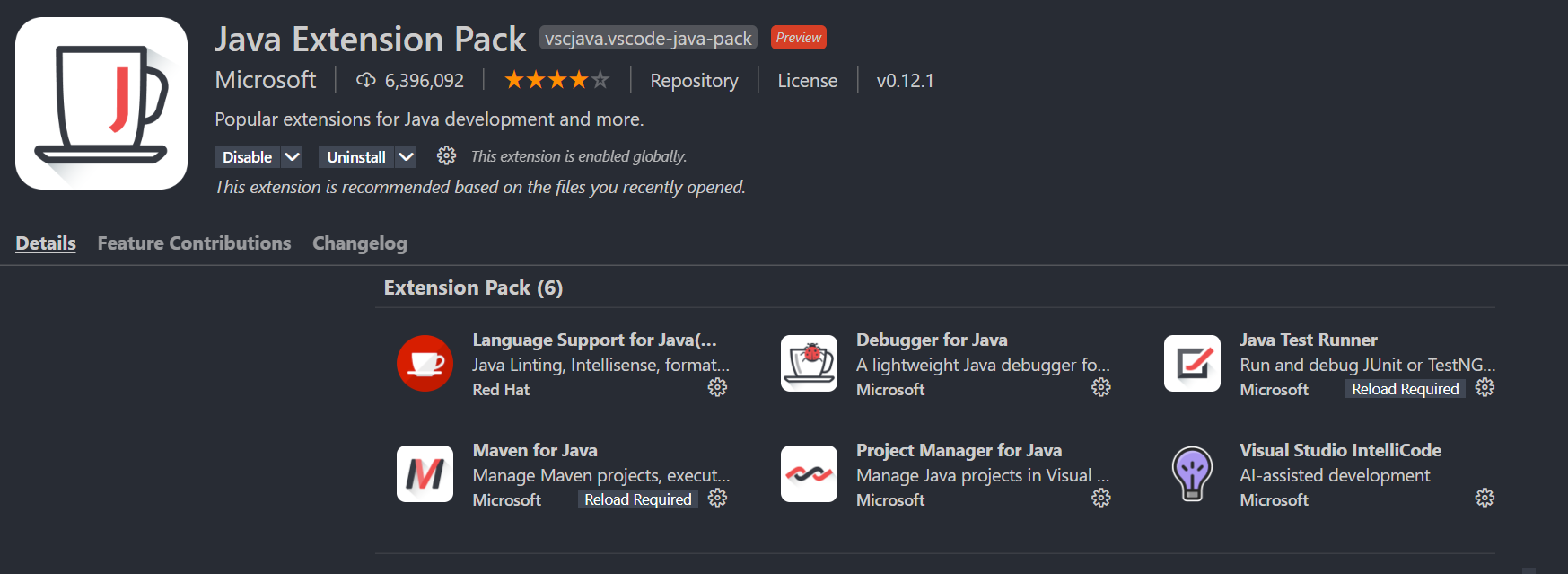Click 'This extension is enabled globally.' text
The width and height of the screenshot is (1568, 574).
coord(579,156)
